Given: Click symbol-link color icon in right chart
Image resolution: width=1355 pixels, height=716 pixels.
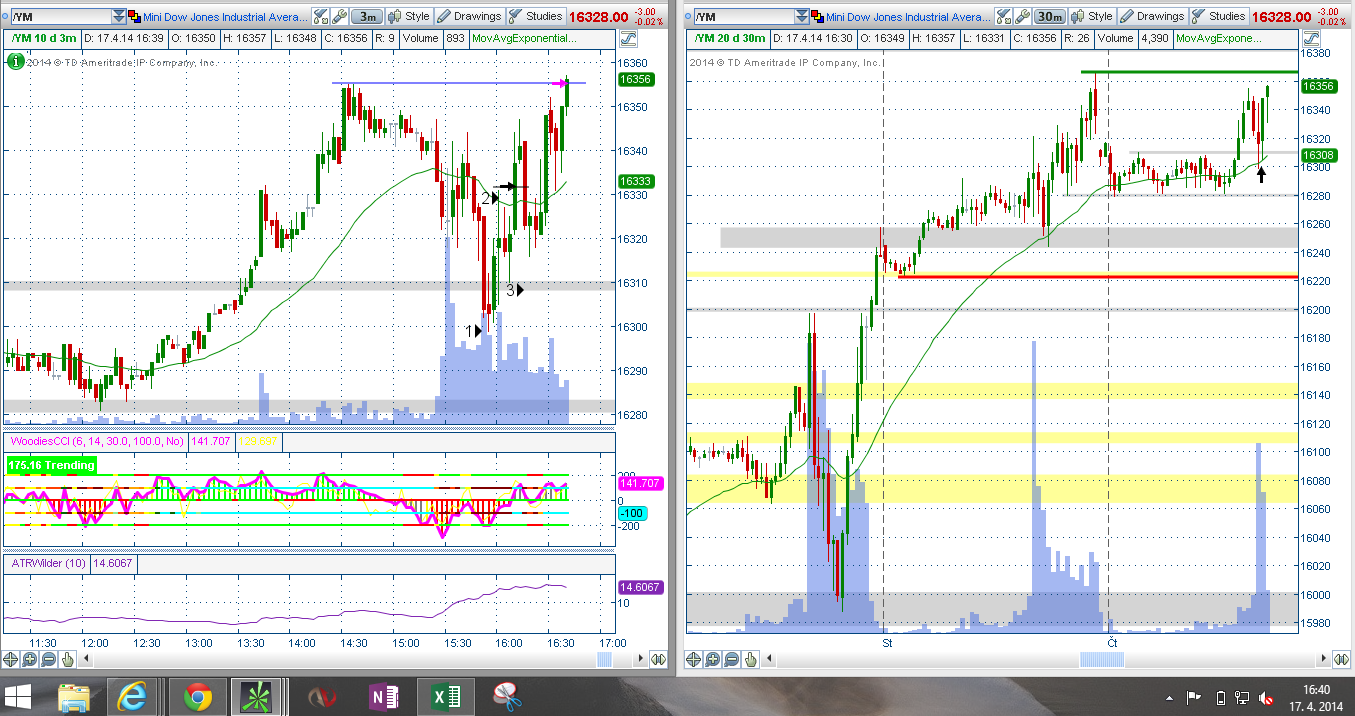Looking at the screenshot, I should (817, 16).
